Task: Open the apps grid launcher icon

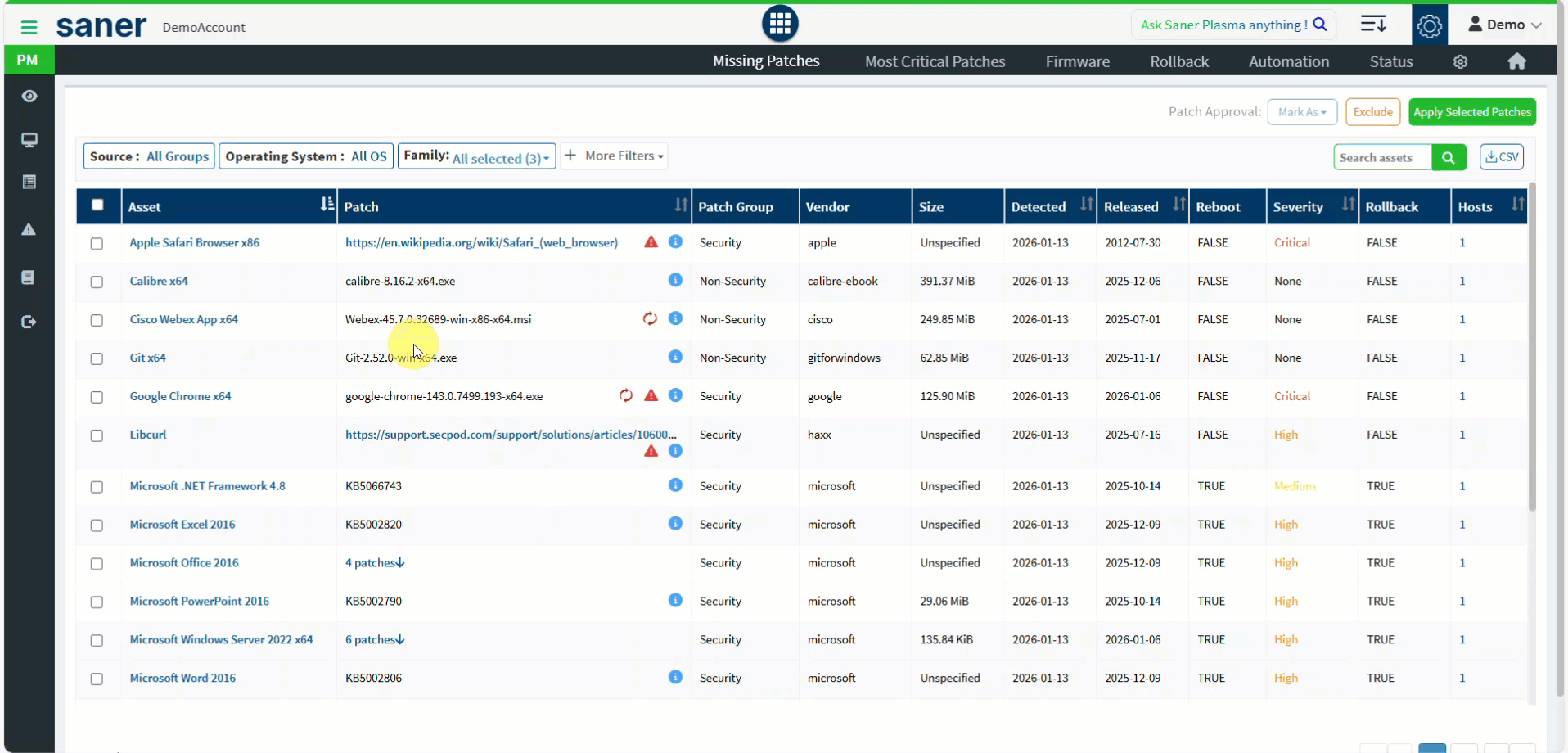Action: [x=779, y=24]
